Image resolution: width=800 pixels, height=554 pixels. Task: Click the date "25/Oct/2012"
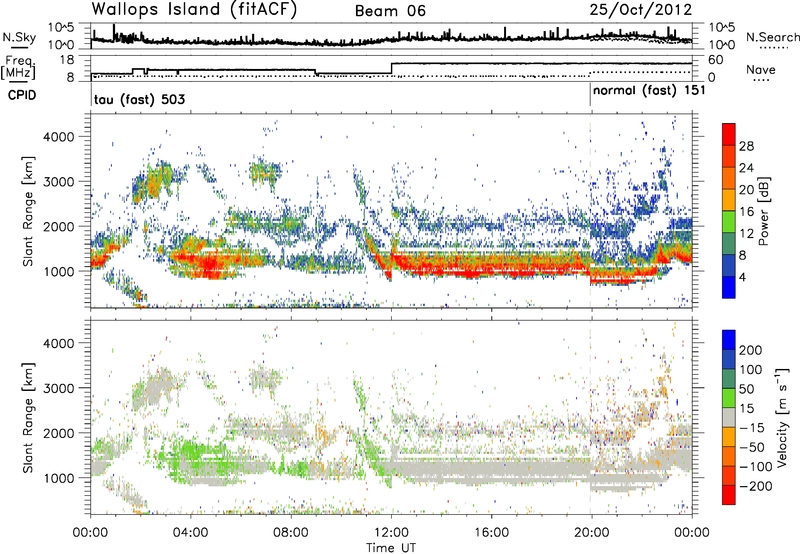pos(641,10)
